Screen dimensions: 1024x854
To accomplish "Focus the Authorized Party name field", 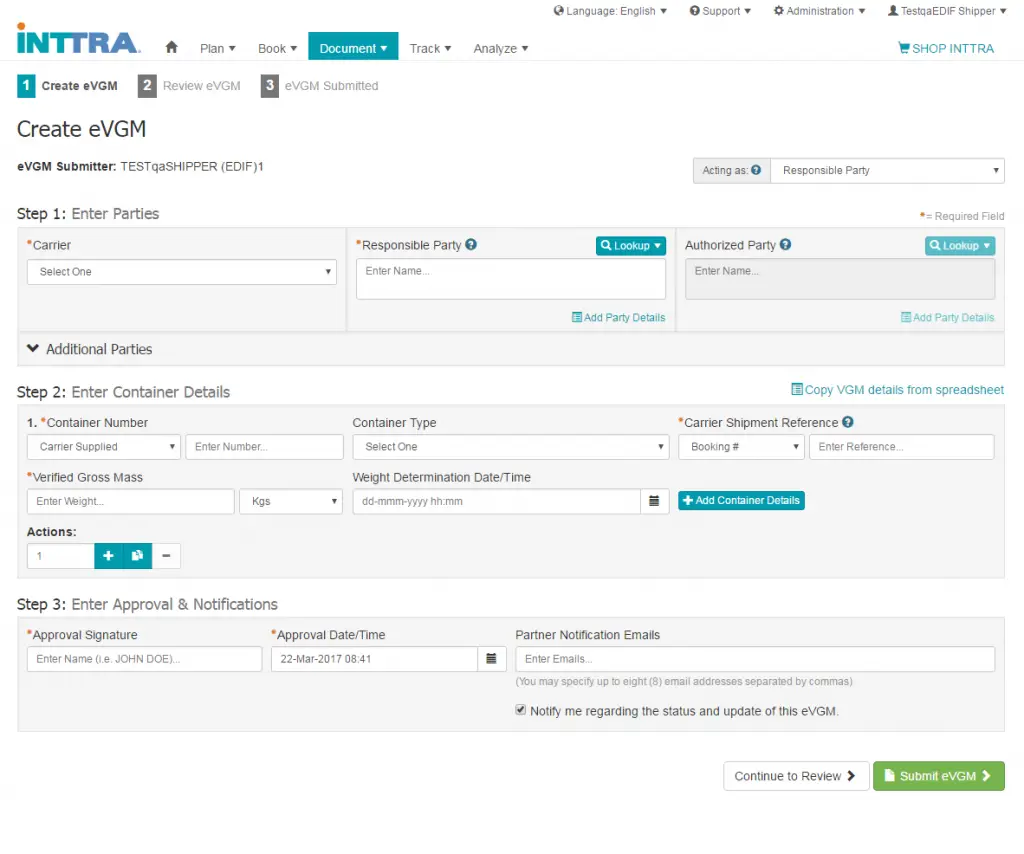I will [840, 279].
